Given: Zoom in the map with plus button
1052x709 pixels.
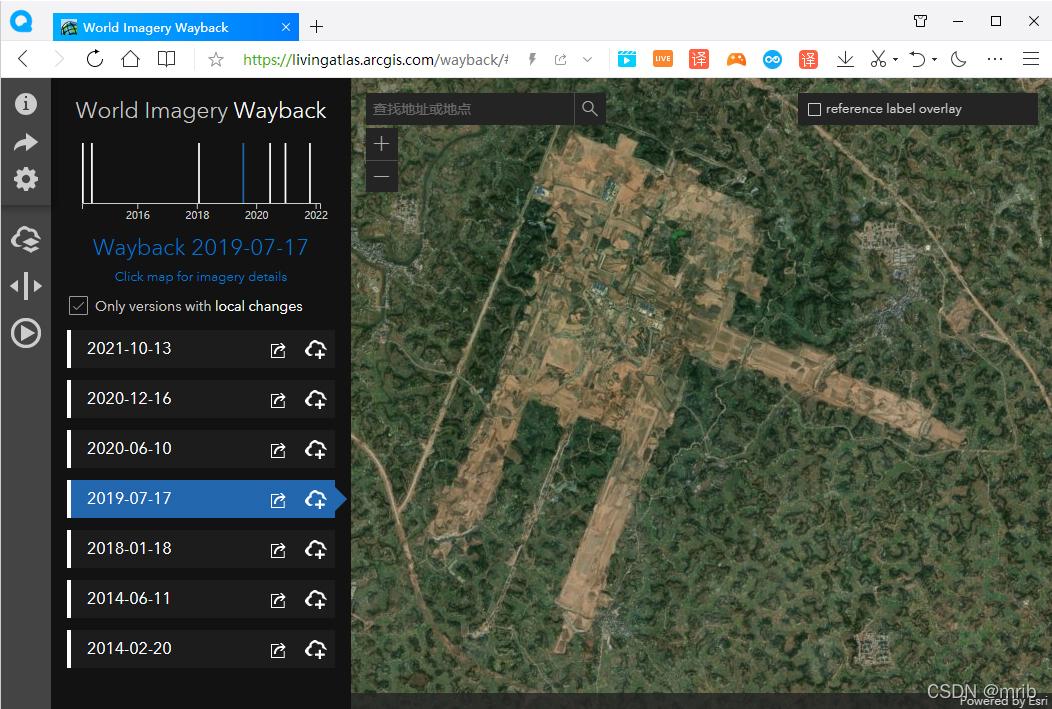Looking at the screenshot, I should 381,144.
